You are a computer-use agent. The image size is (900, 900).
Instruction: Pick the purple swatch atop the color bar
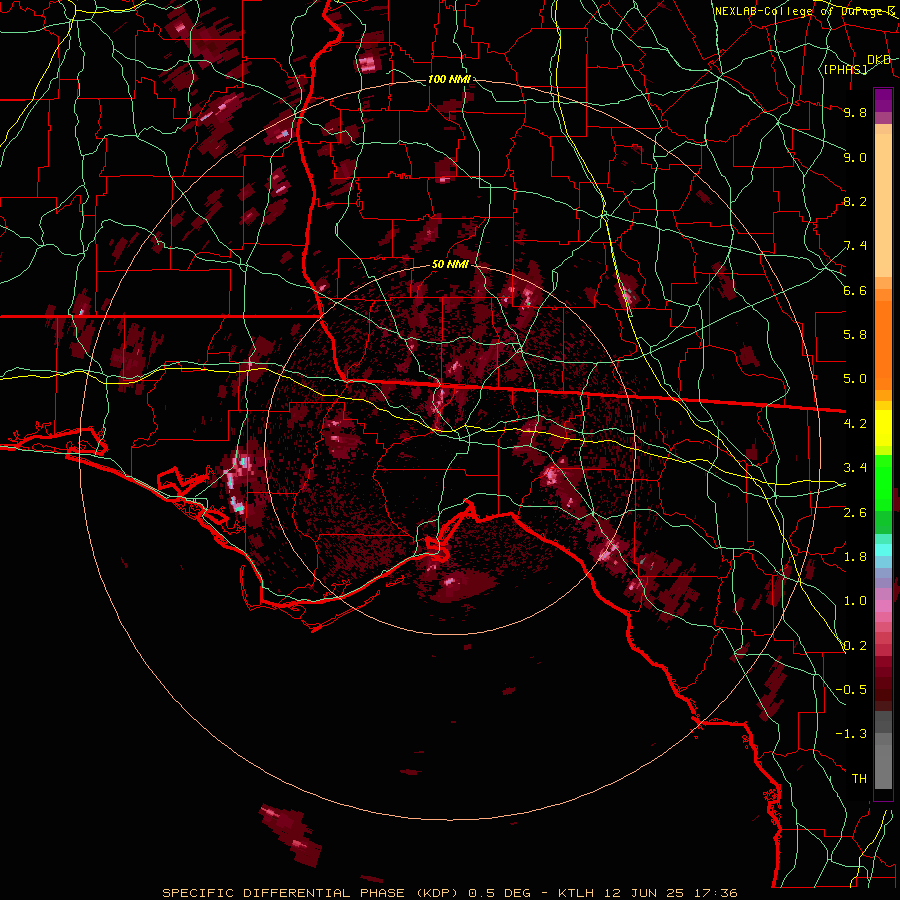(x=883, y=100)
